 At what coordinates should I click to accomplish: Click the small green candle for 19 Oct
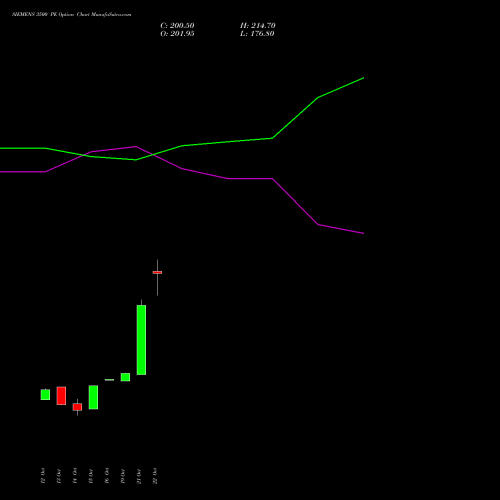[x=125, y=377]
